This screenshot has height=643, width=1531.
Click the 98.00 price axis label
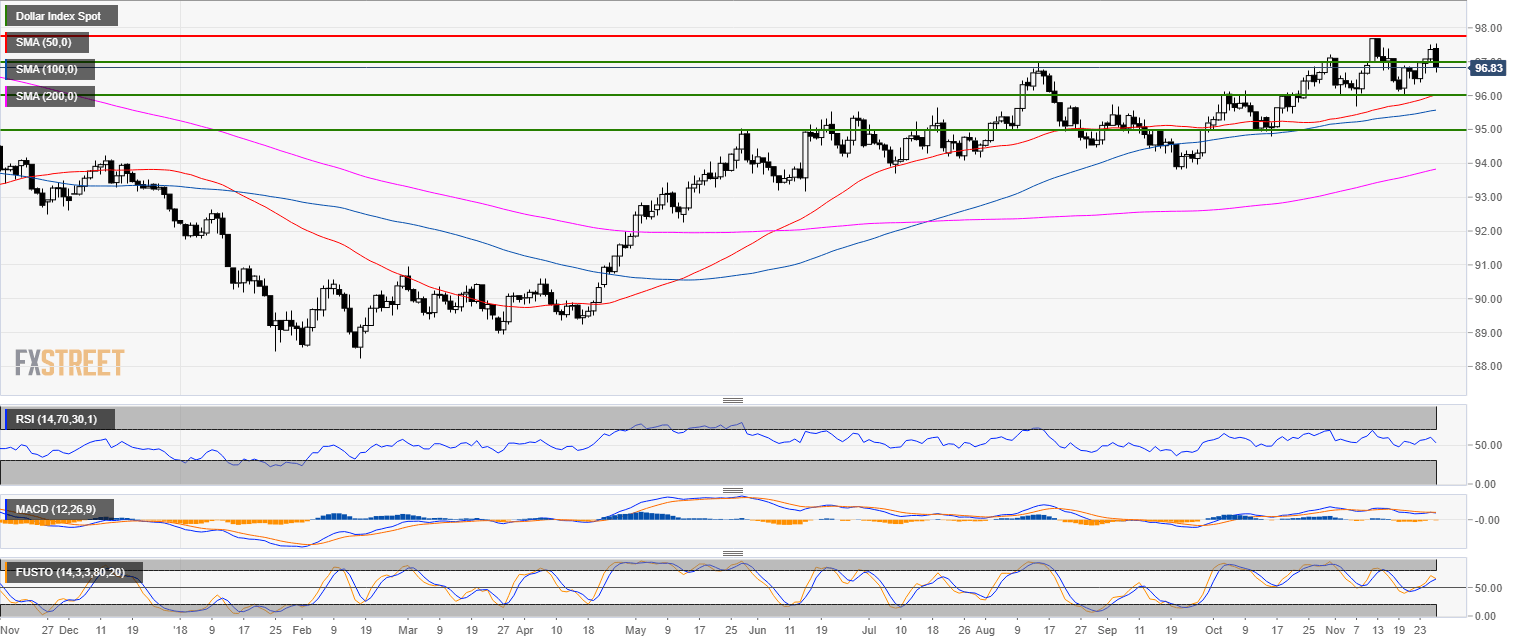1488,28
